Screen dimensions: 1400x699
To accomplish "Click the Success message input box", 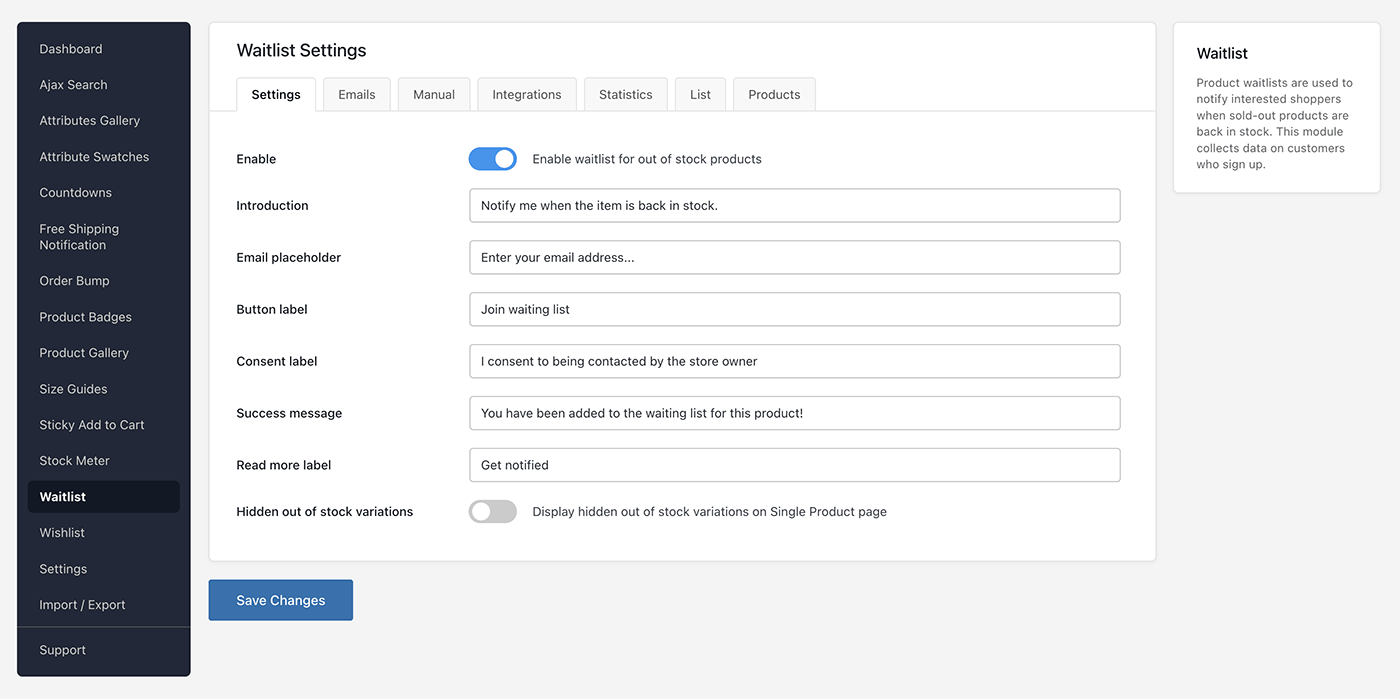I will 794,413.
